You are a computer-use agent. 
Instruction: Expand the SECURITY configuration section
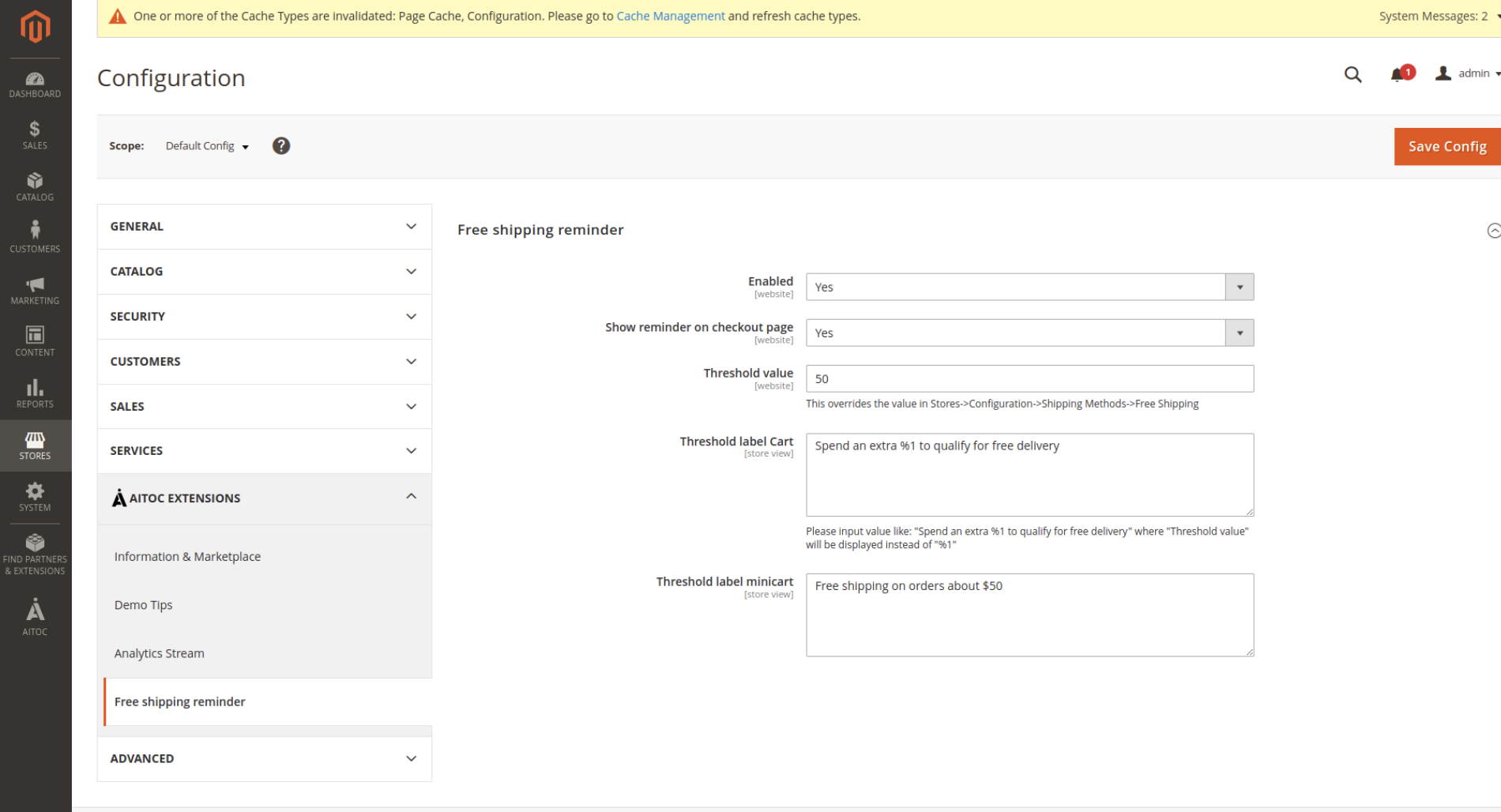click(264, 317)
